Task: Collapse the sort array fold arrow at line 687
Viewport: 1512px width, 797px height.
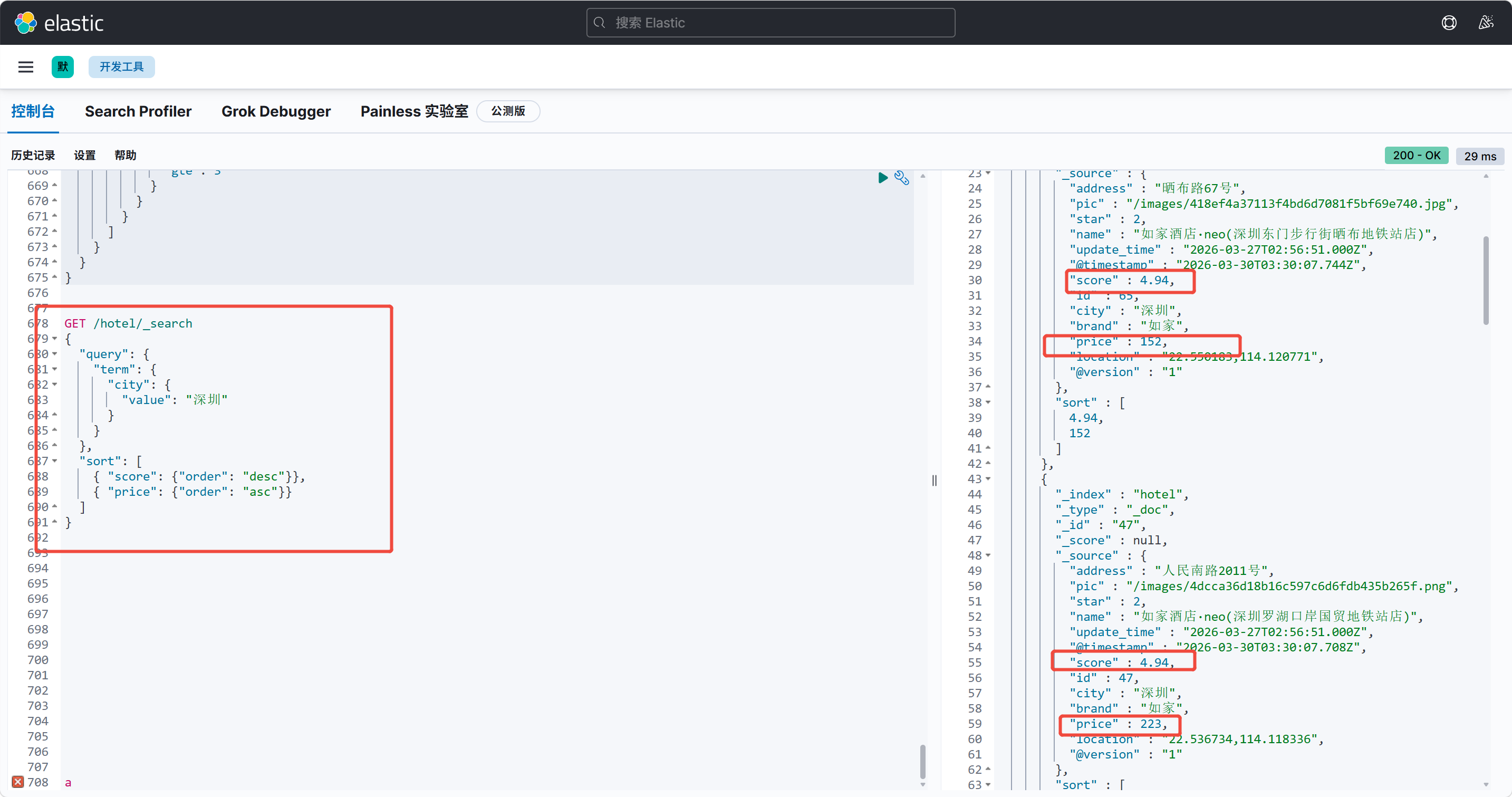Action: (55, 462)
